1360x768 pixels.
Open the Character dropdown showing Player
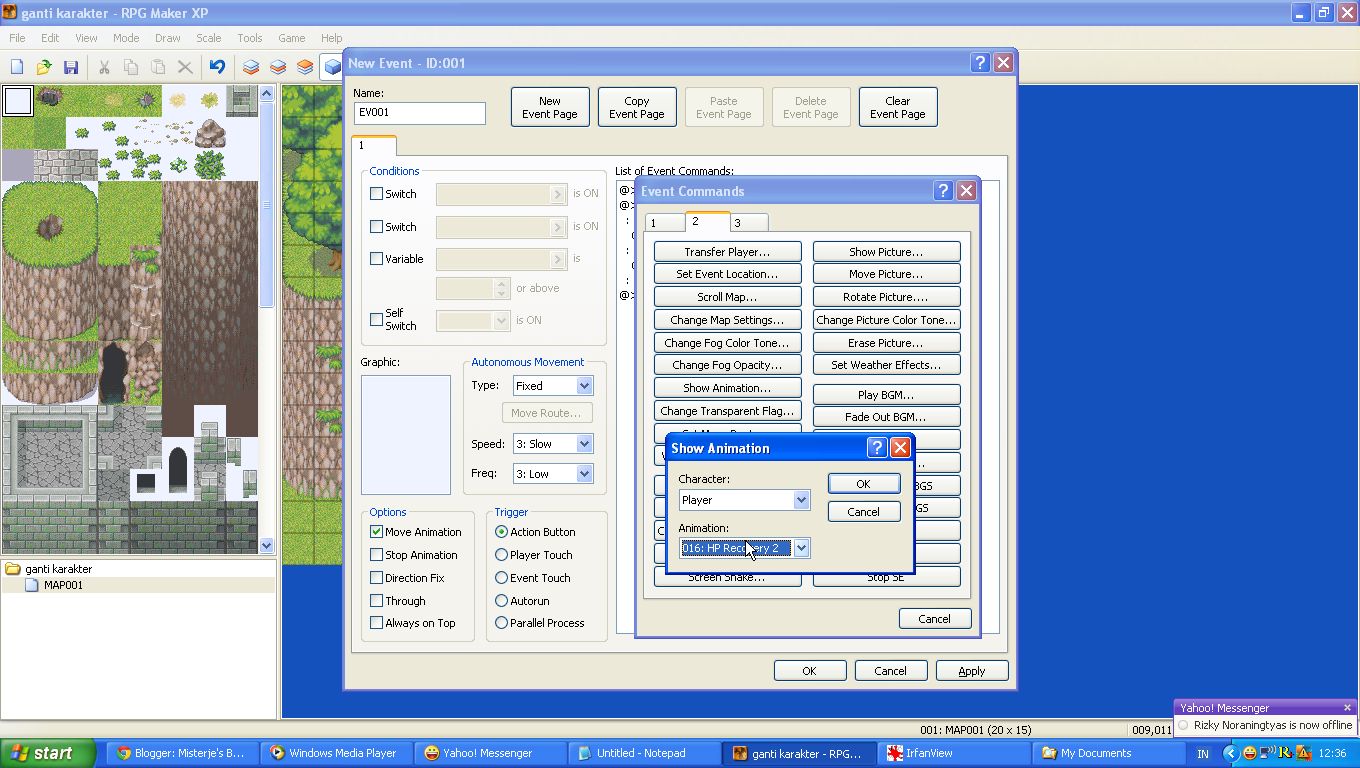click(x=803, y=499)
